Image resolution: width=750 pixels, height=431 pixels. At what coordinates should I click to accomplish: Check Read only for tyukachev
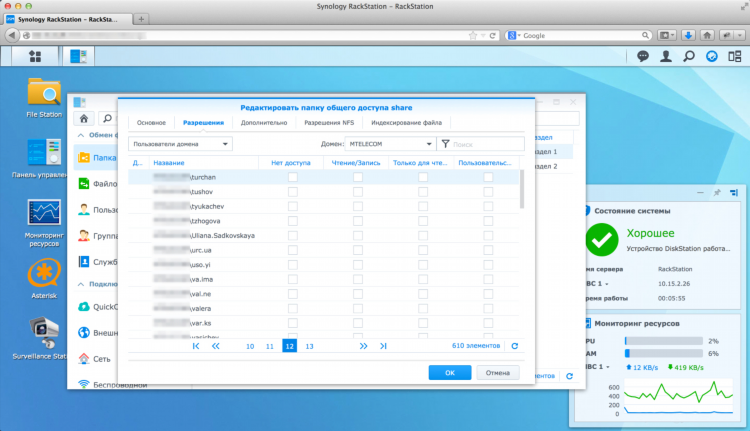423,206
